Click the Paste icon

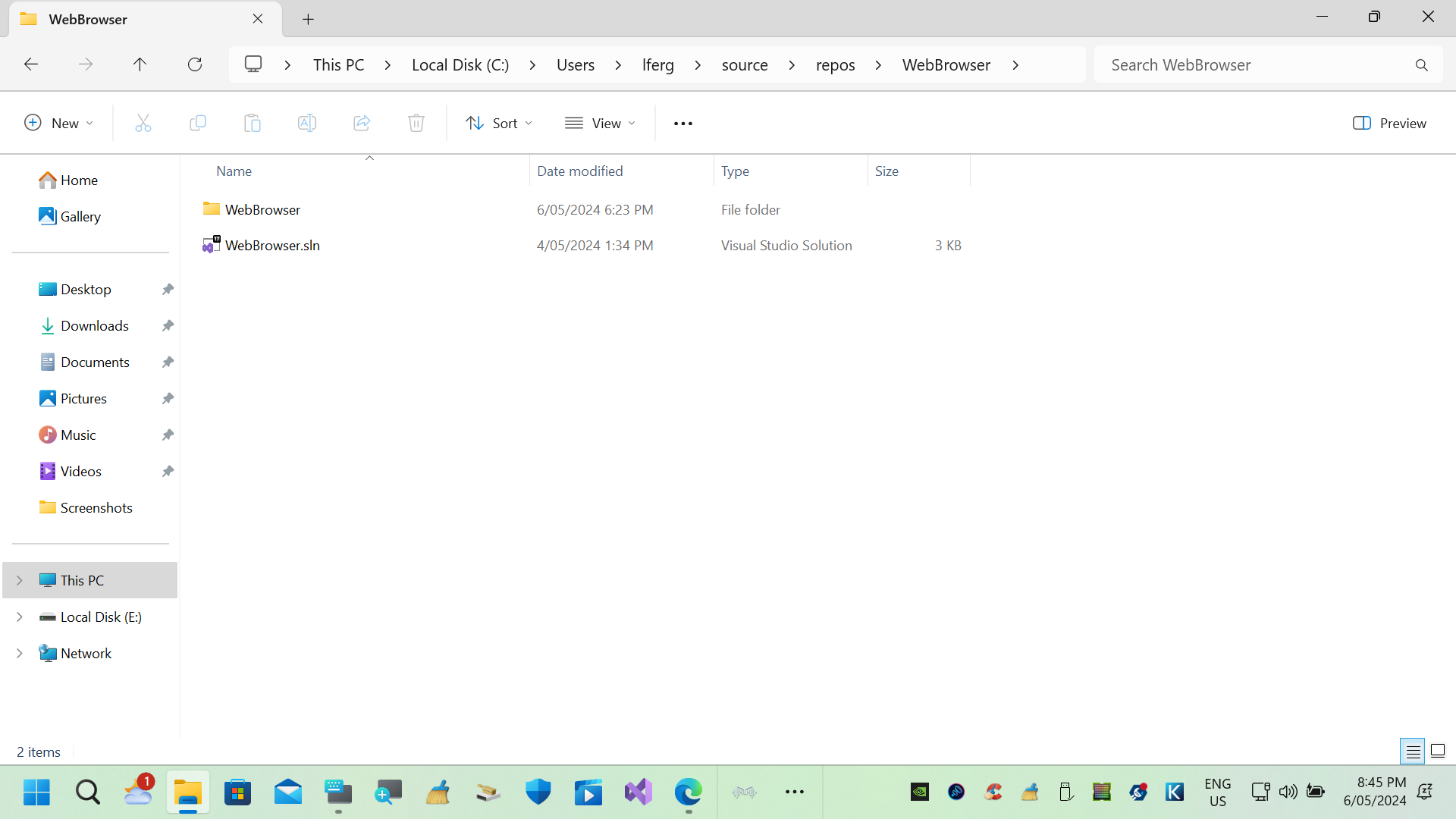[253, 122]
